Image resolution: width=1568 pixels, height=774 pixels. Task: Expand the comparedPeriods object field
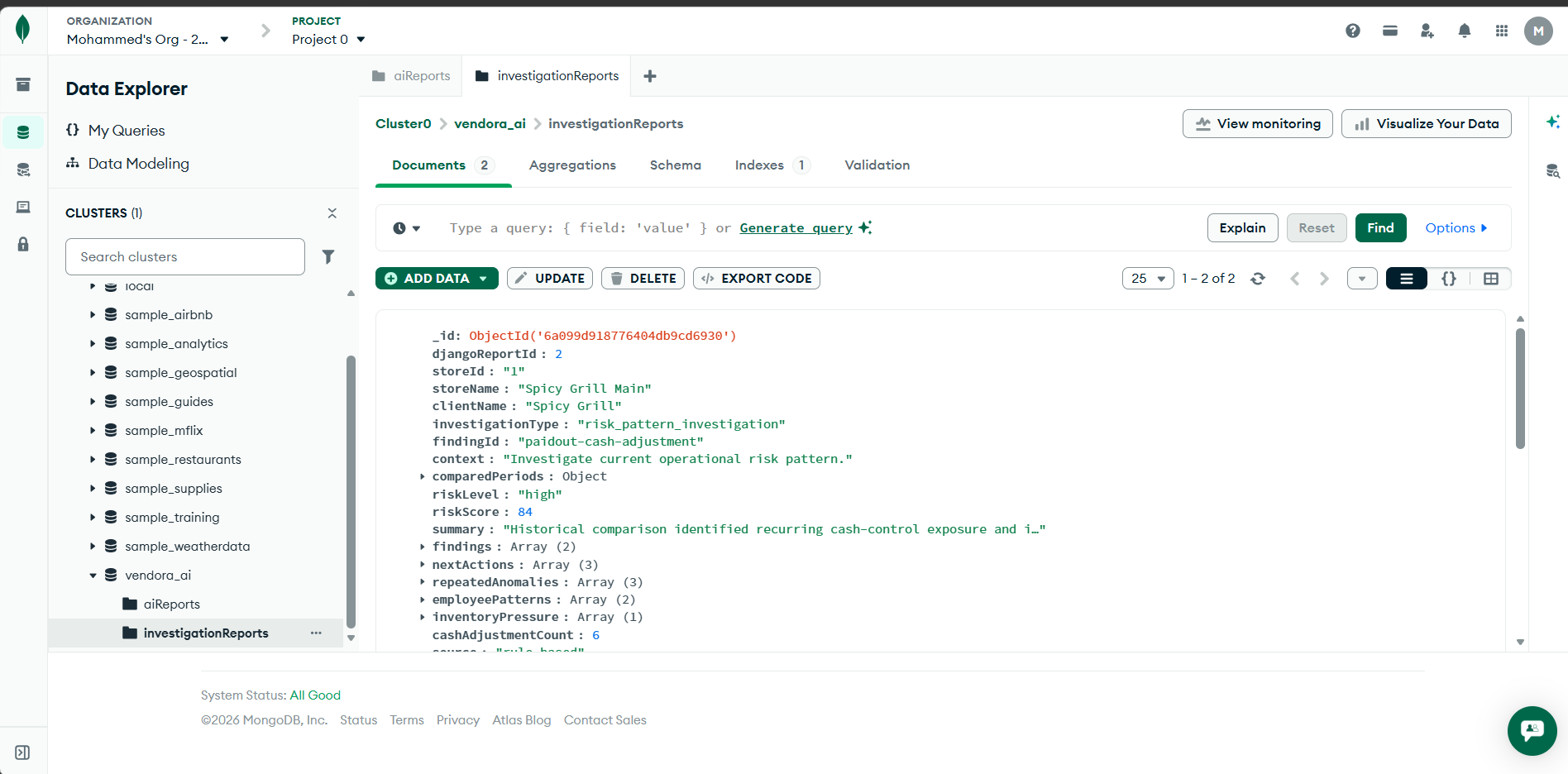pos(423,476)
